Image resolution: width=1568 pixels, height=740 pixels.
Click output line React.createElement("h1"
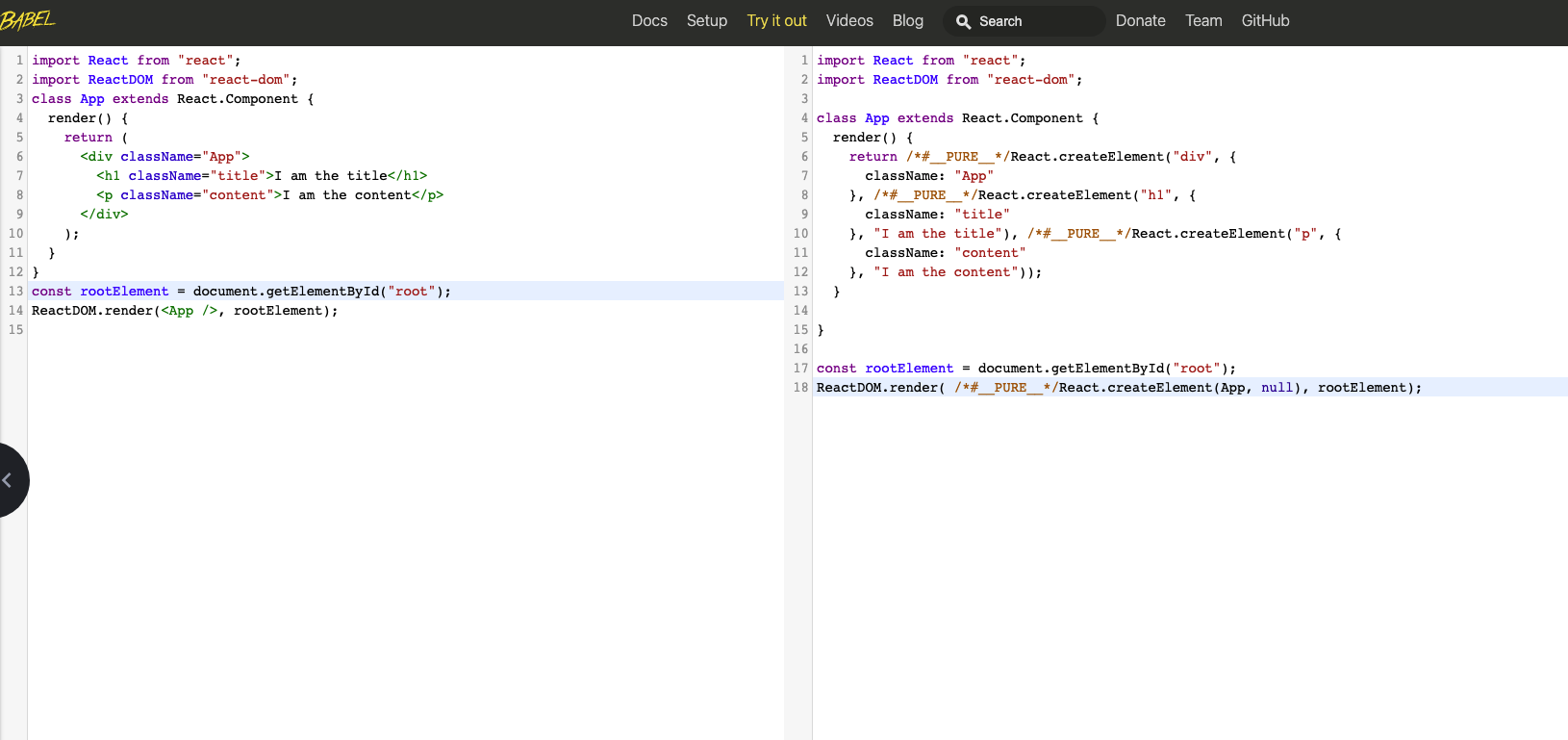1023,194
